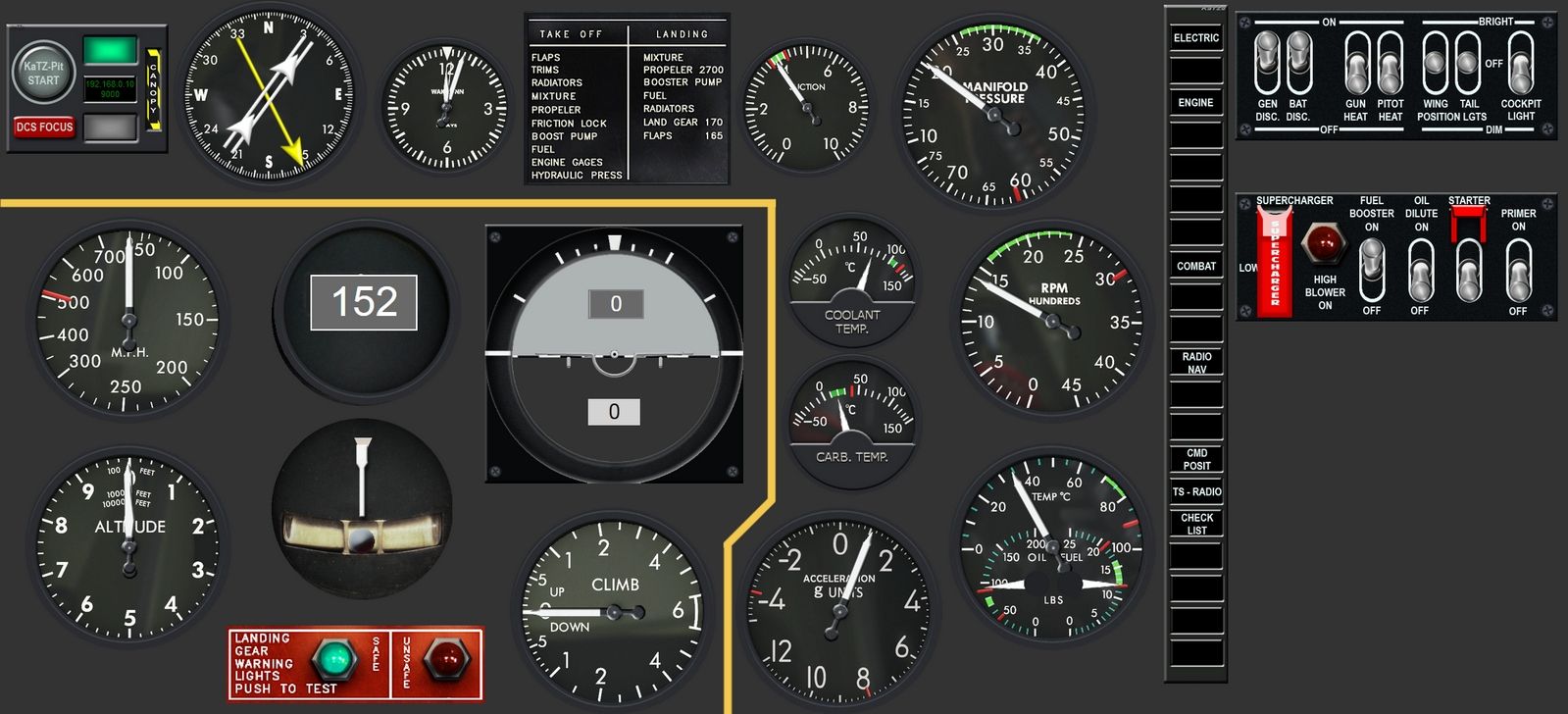Enable the PITOT HEAT switch
Screen dimensions: 1568x714
pyautogui.click(x=1390, y=63)
